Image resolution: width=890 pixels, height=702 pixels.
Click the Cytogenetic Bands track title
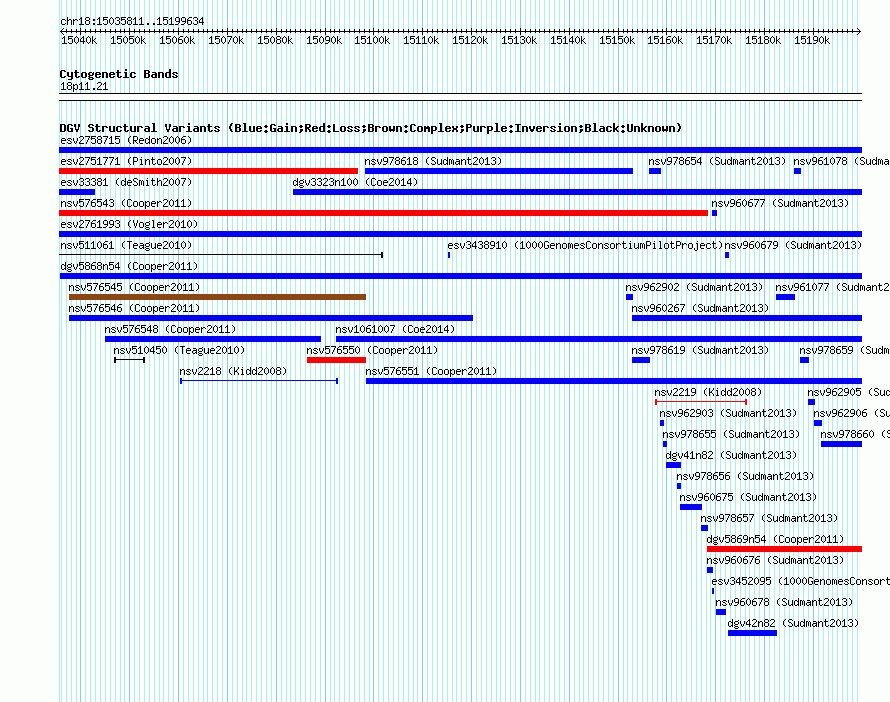pyautogui.click(x=119, y=74)
